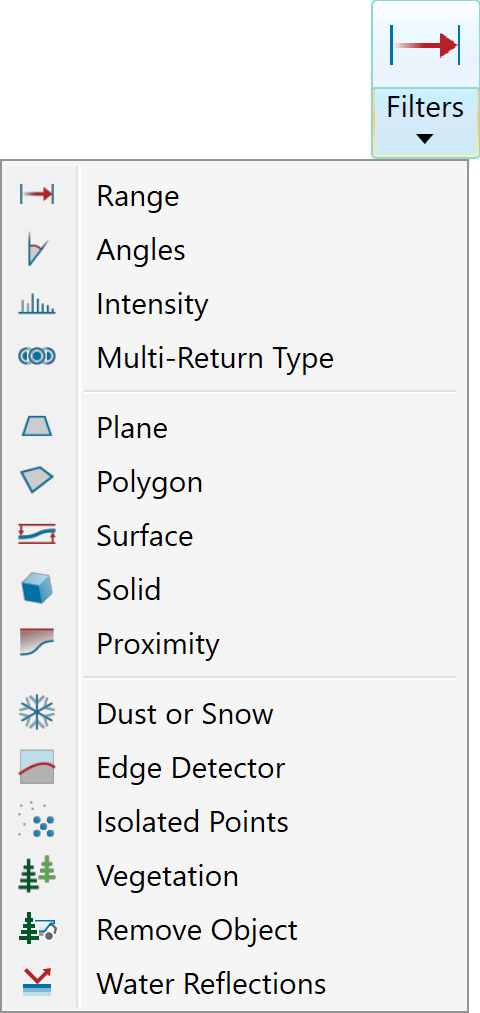Open the Vegetation menu entry

coord(235,876)
